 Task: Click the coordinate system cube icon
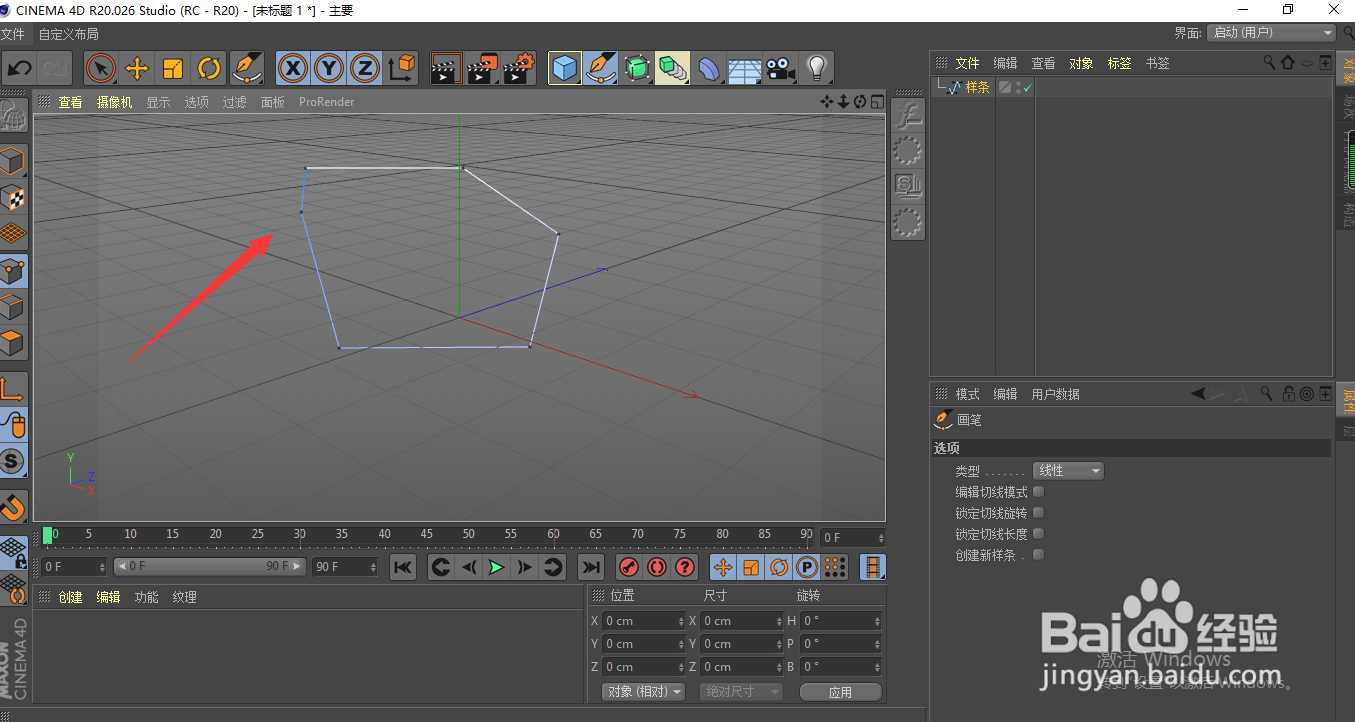pos(401,68)
